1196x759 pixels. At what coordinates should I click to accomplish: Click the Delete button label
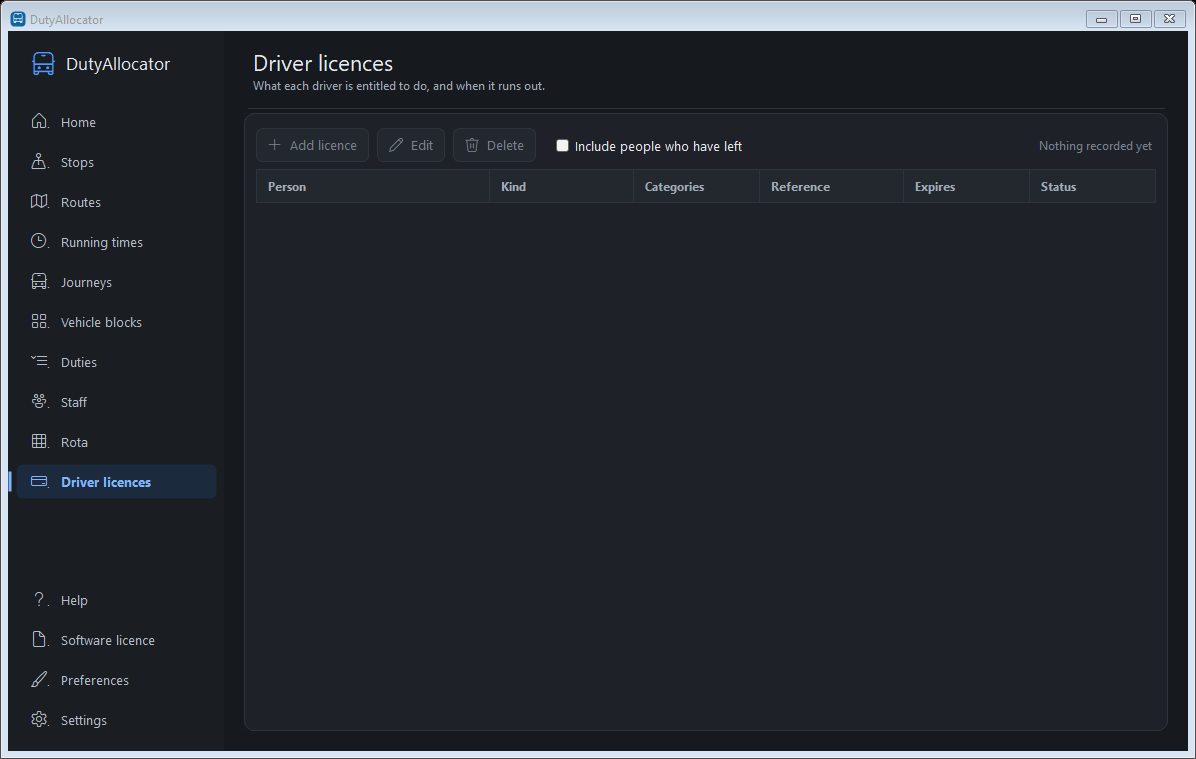pyautogui.click(x=505, y=145)
